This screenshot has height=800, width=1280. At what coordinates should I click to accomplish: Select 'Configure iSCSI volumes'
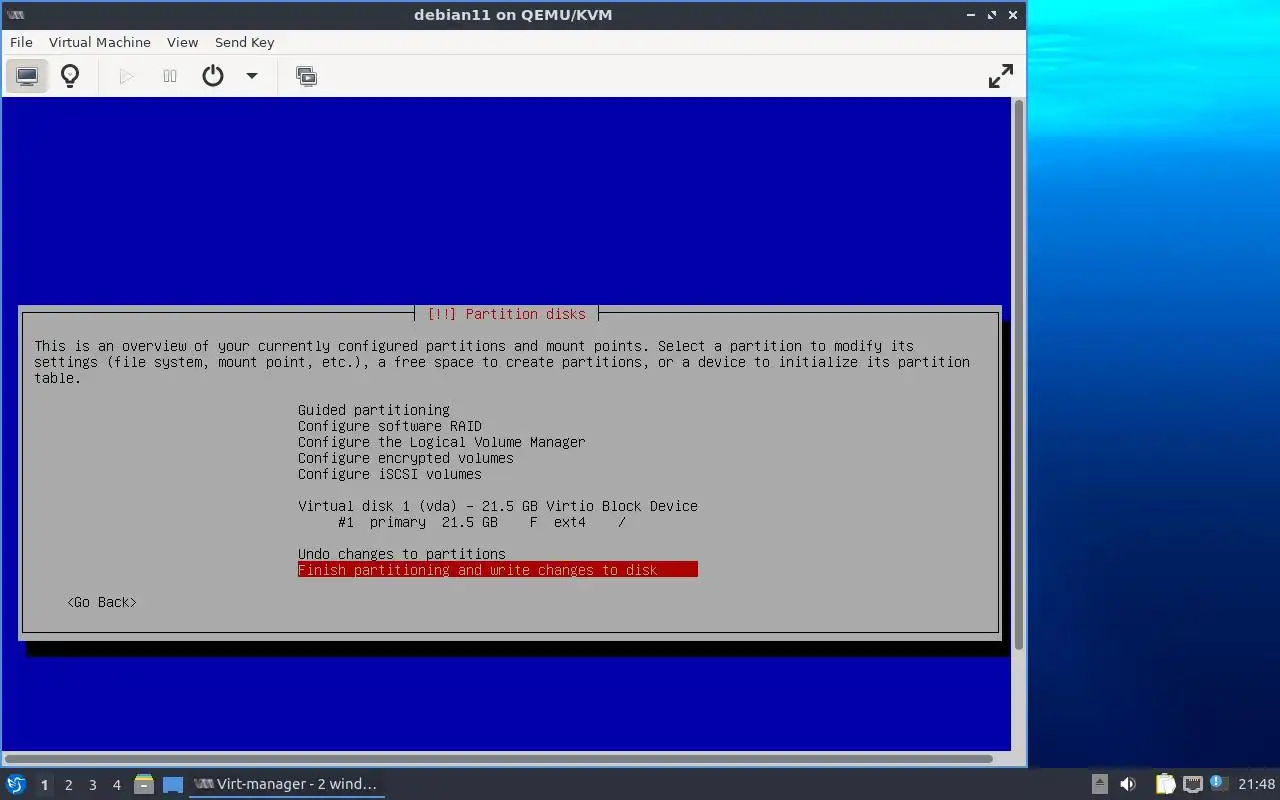[390, 474]
